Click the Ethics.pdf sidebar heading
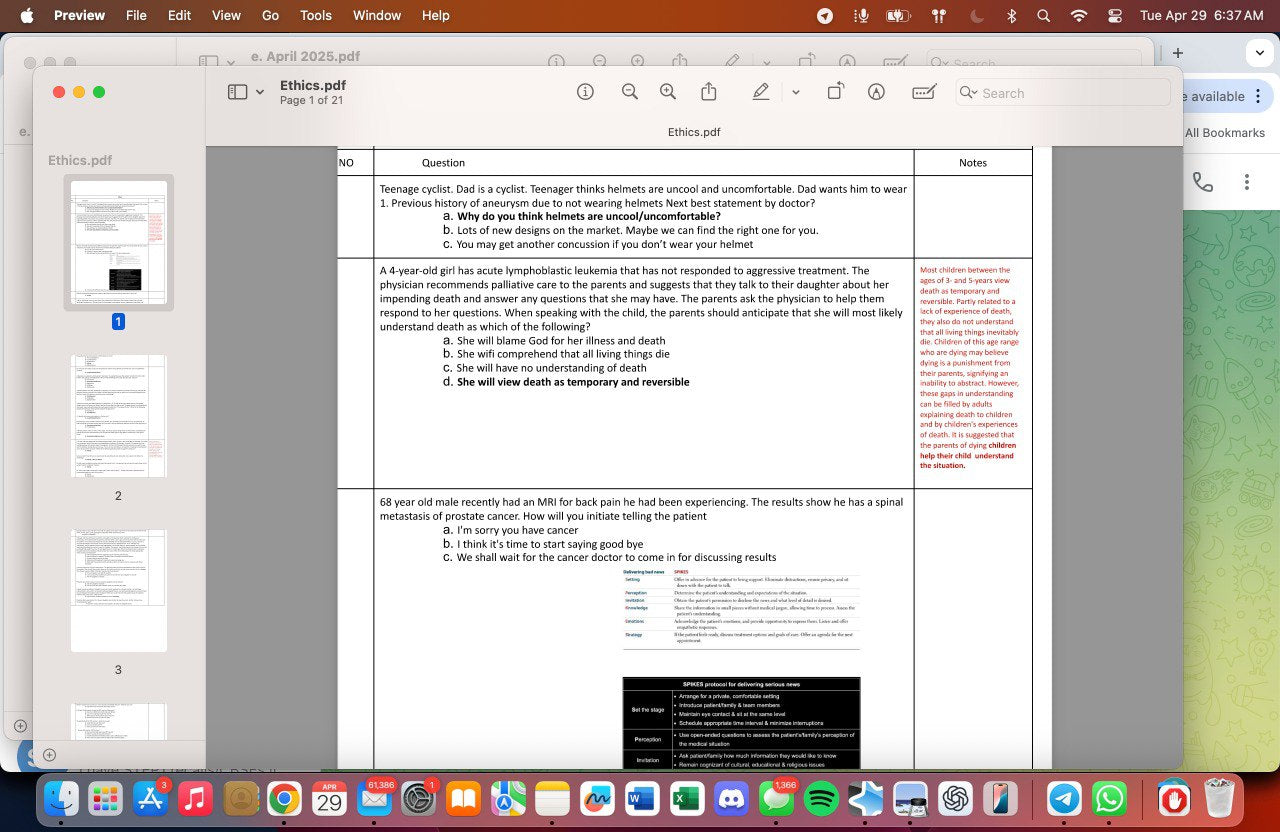 pos(80,160)
